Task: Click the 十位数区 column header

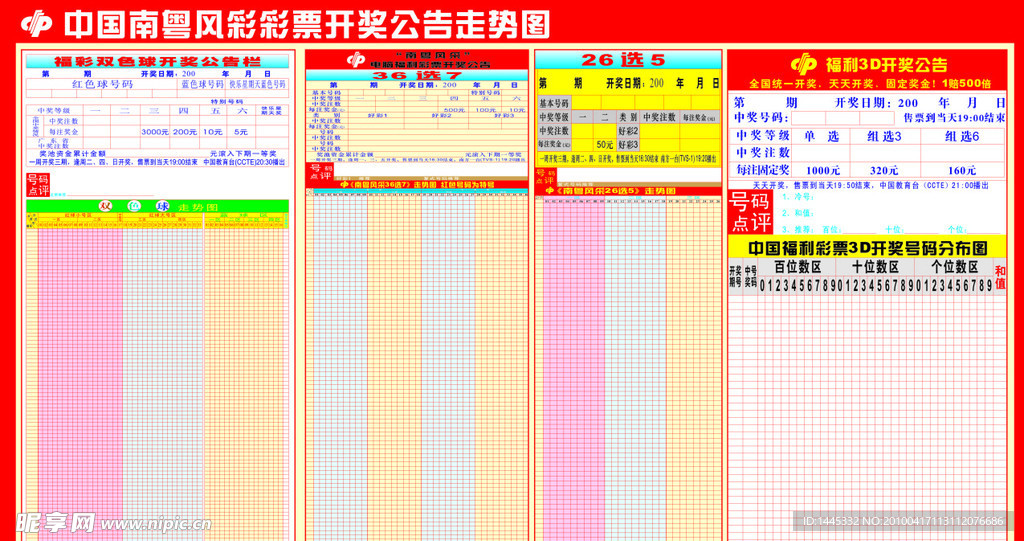Action: (x=876, y=267)
